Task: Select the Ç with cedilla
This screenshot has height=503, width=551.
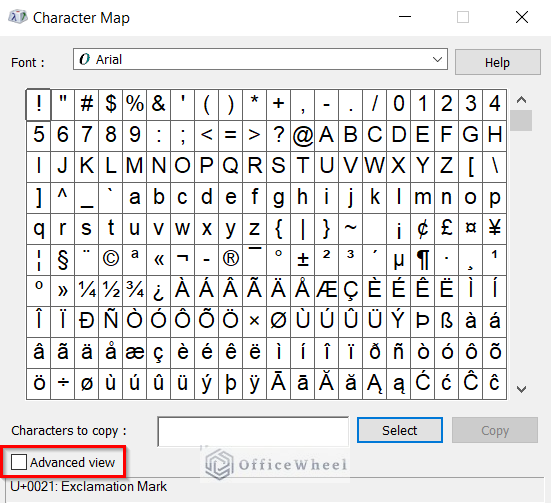Action: [350, 291]
